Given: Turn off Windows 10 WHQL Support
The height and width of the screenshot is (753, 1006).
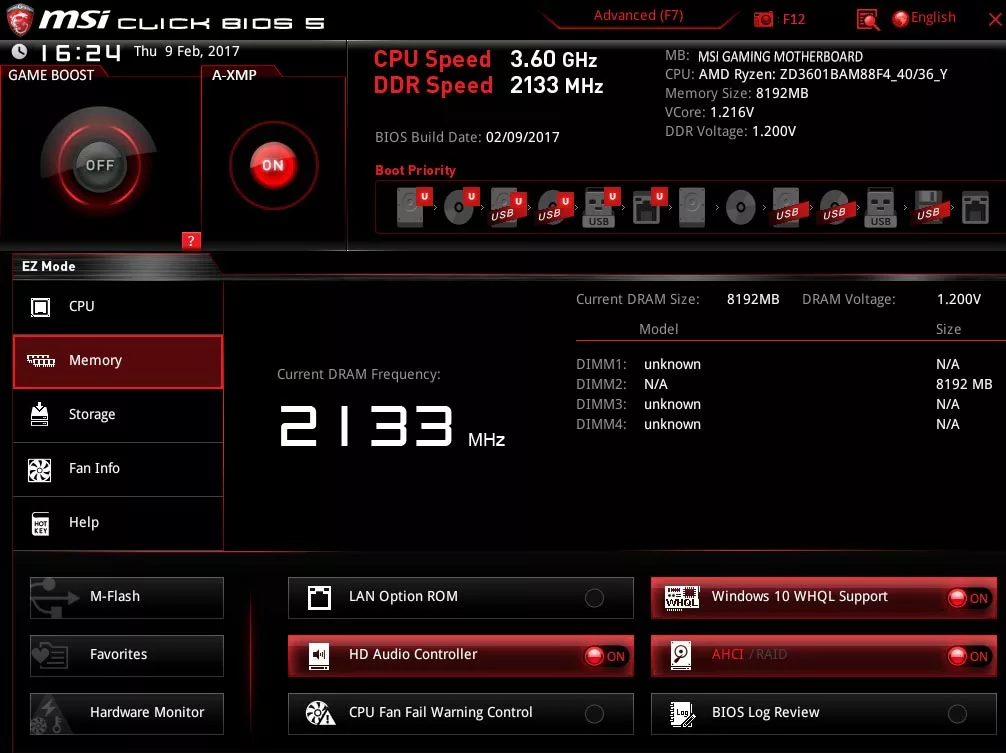Looking at the screenshot, I should tap(968, 598).
